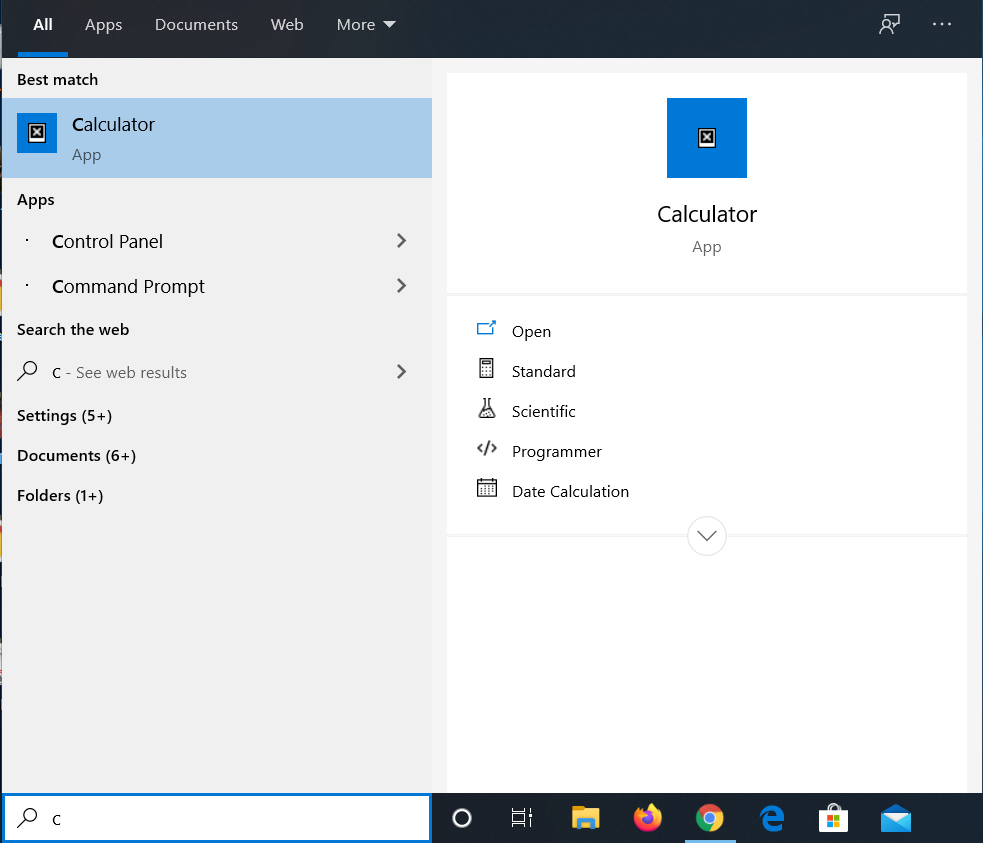Switch to the All tab
Image resolution: width=983 pixels, height=843 pixels.
(43, 25)
